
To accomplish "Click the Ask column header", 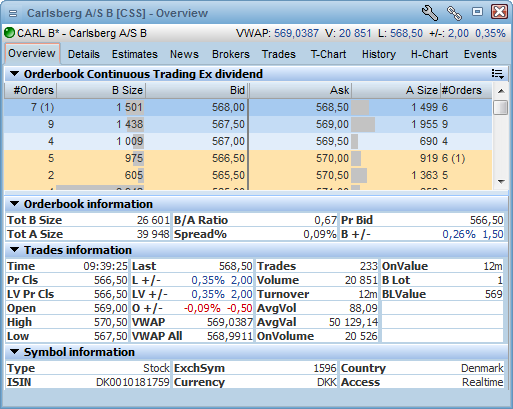I will 300,90.
